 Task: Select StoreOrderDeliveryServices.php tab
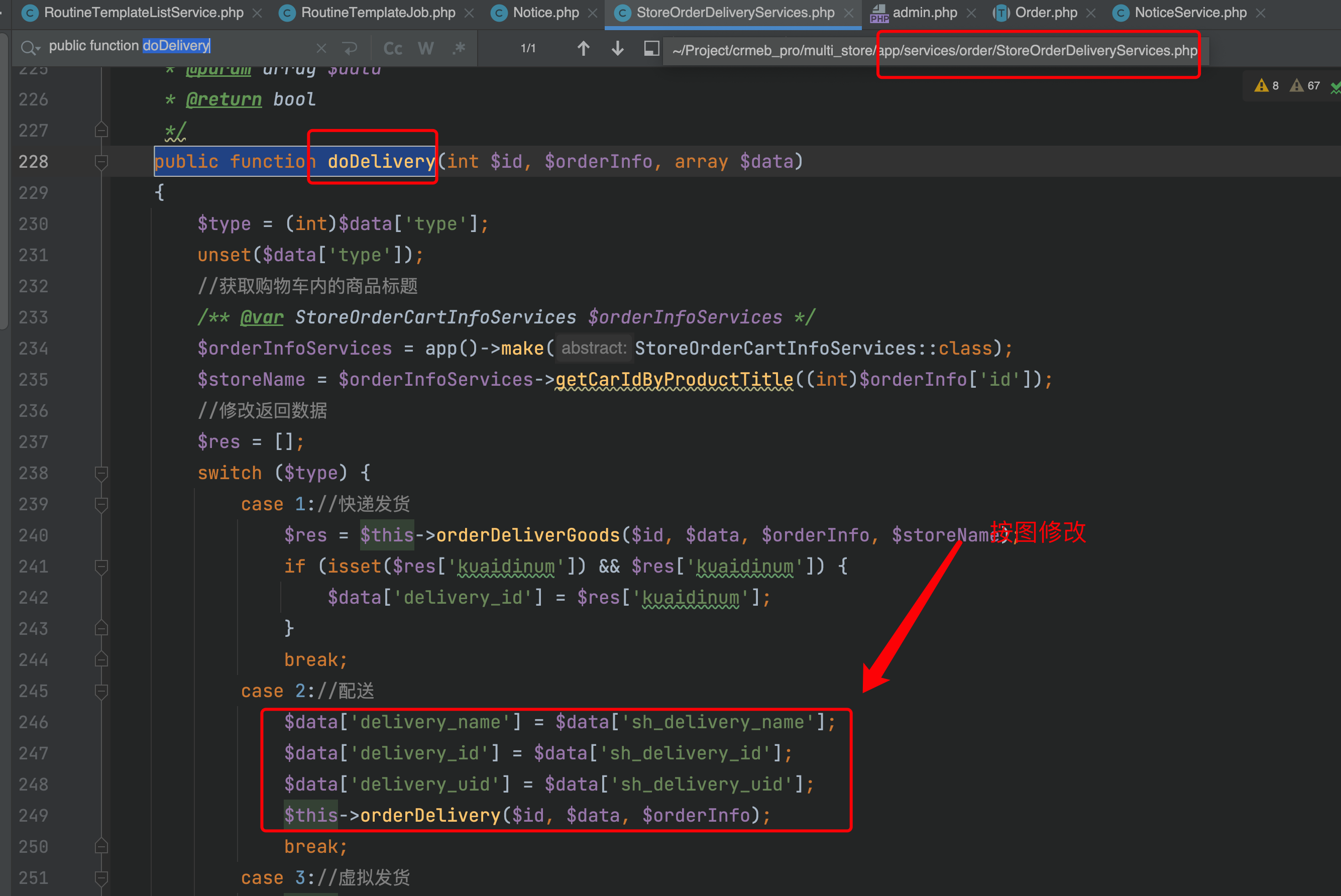735,13
